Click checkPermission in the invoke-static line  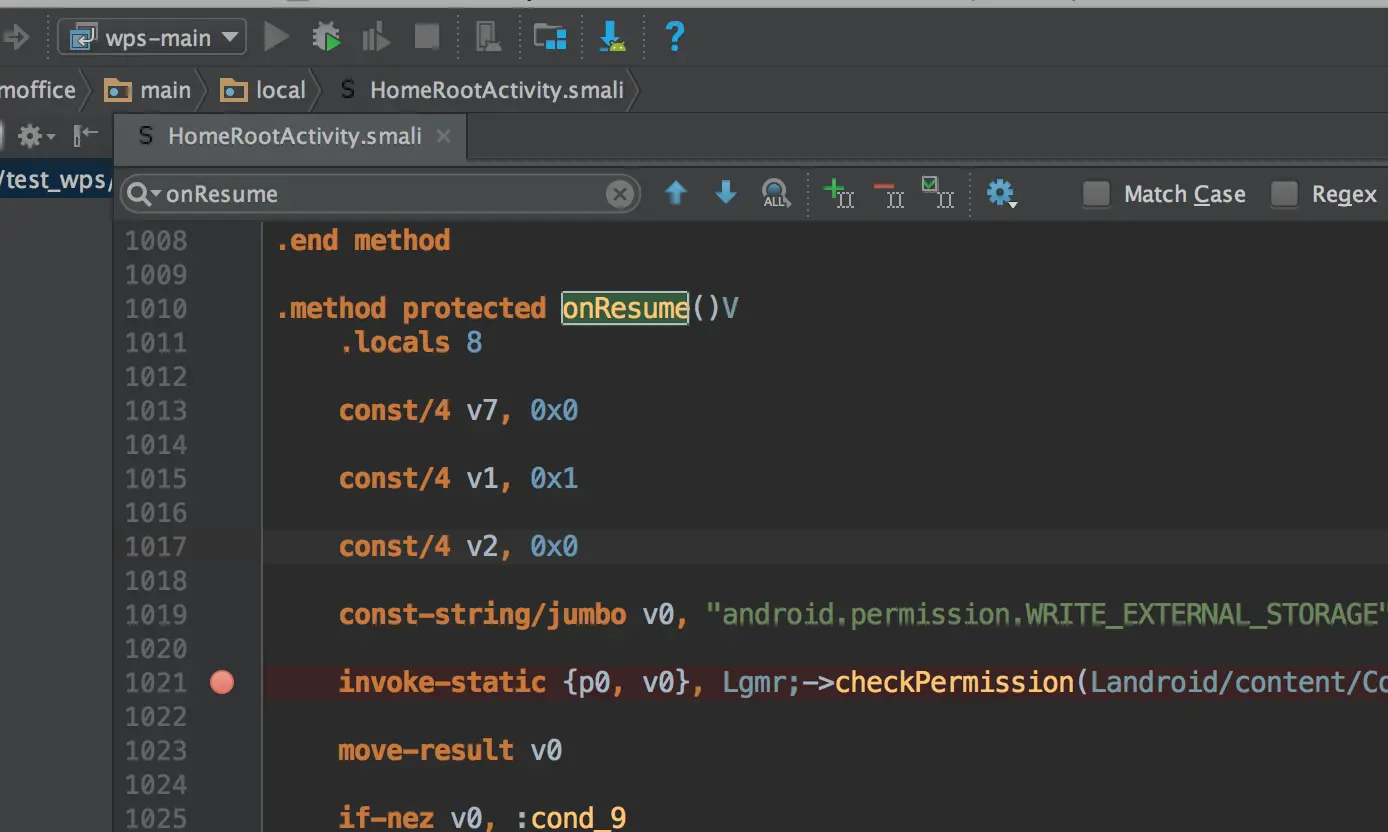tap(954, 682)
